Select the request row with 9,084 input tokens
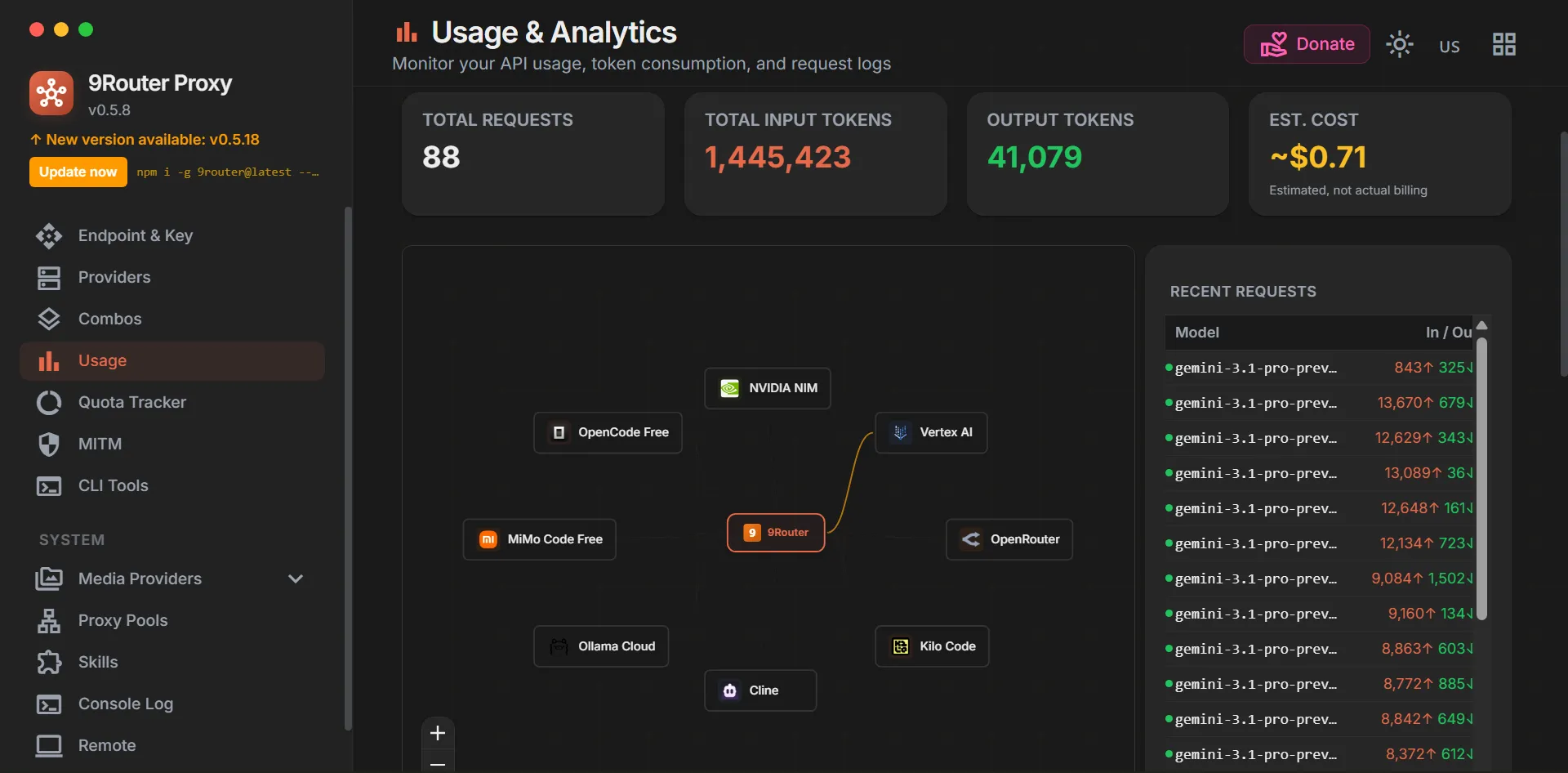1568x773 pixels. coord(1320,579)
